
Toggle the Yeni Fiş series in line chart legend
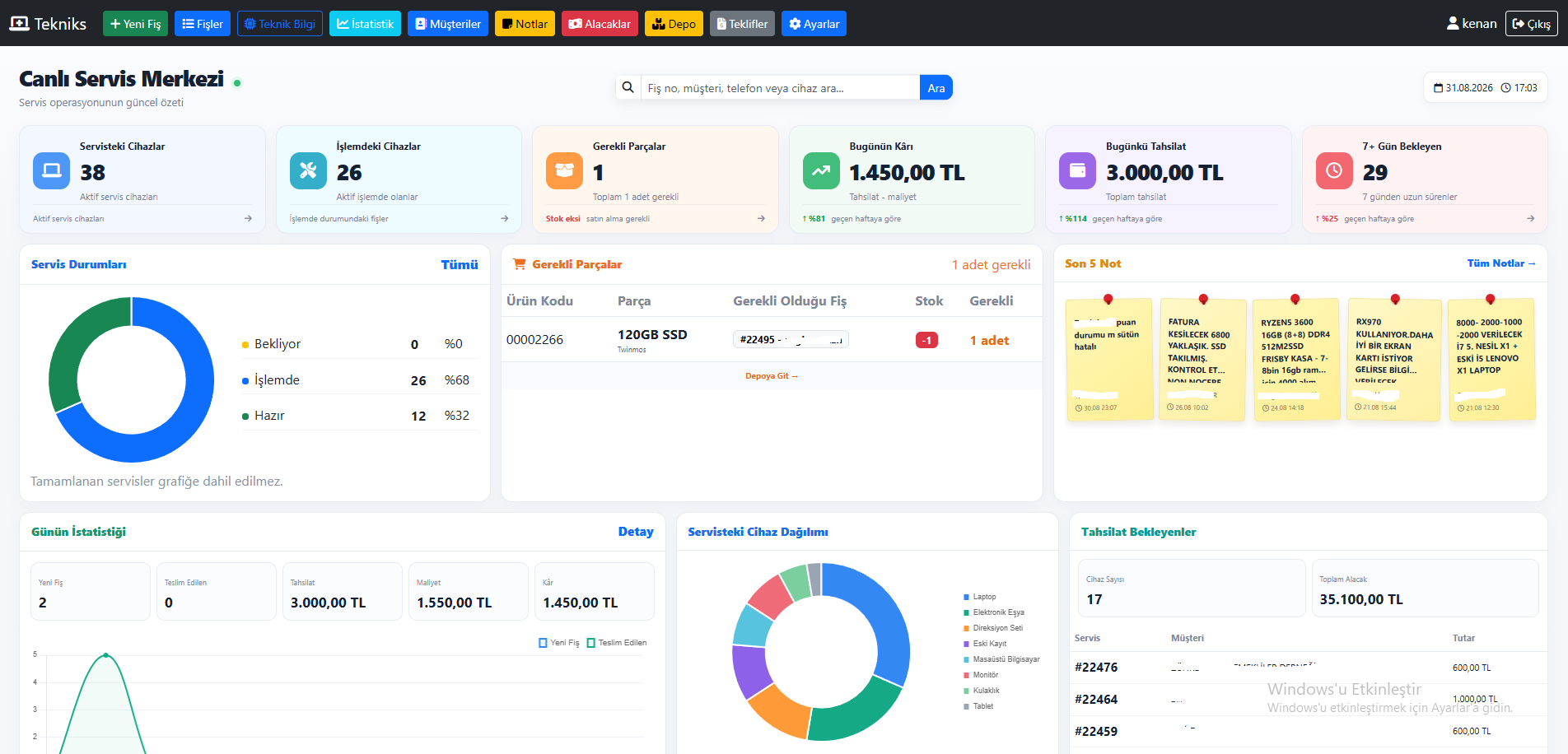(559, 643)
